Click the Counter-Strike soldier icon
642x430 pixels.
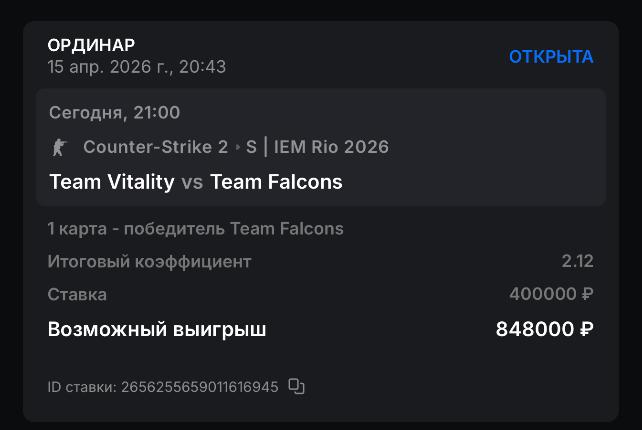click(58, 148)
